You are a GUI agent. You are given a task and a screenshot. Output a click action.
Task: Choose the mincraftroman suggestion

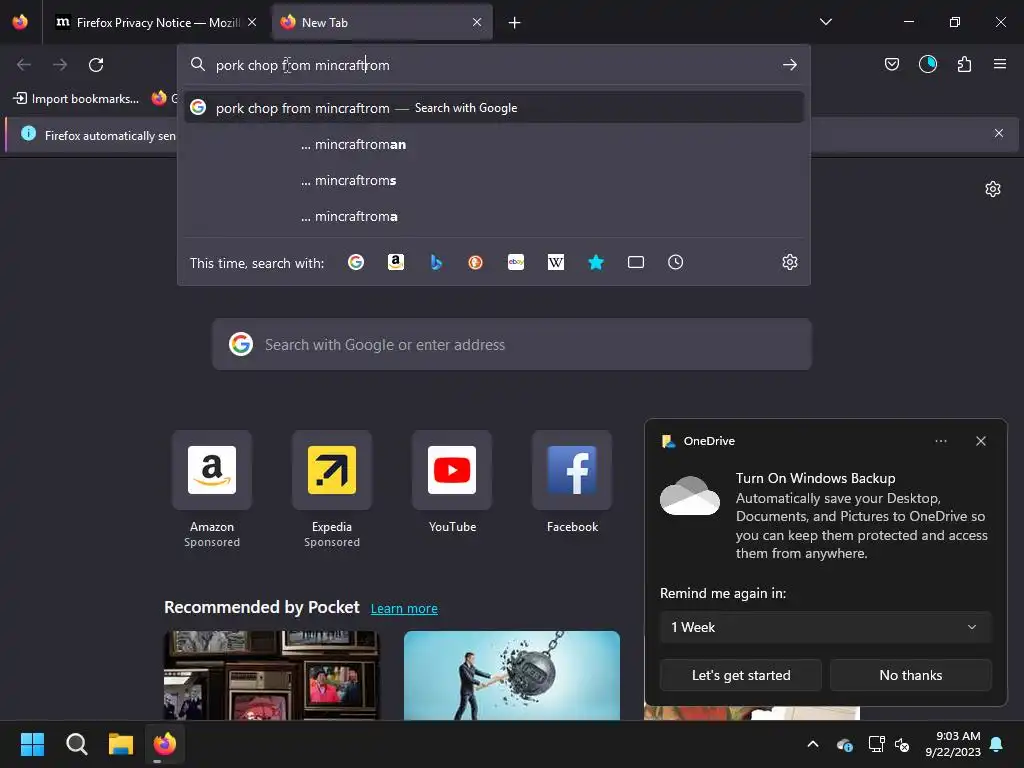point(494,144)
